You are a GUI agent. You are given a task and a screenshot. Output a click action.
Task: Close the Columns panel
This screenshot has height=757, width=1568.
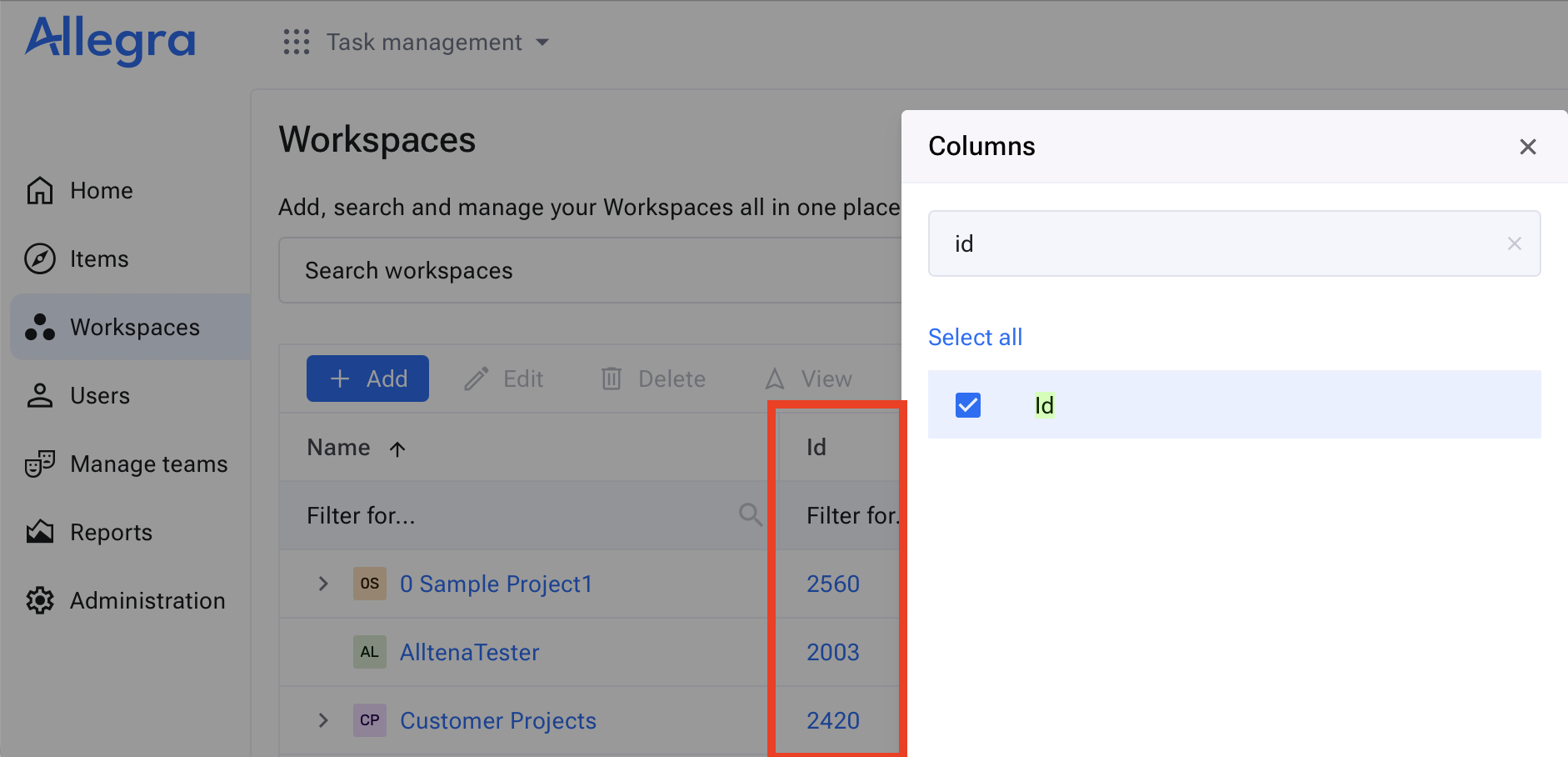point(1528,146)
